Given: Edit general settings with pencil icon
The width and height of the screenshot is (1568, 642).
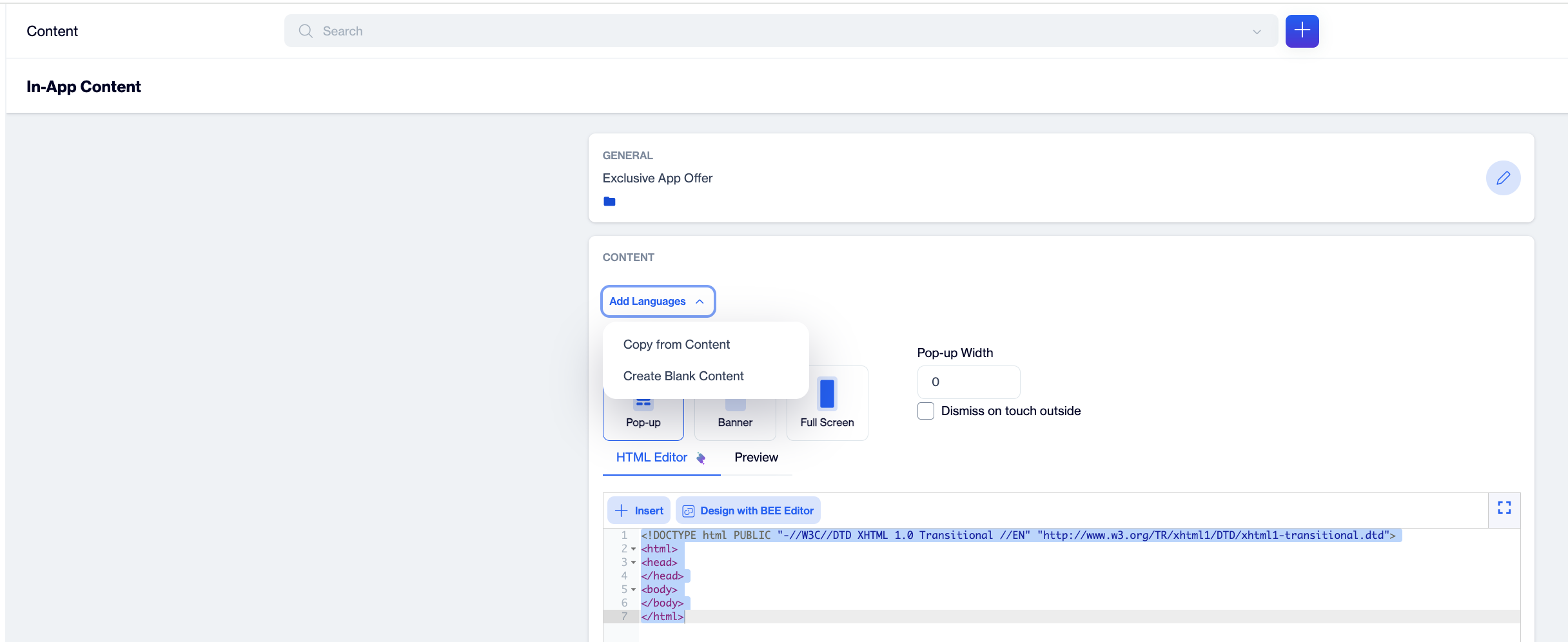Looking at the screenshot, I should pyautogui.click(x=1503, y=178).
